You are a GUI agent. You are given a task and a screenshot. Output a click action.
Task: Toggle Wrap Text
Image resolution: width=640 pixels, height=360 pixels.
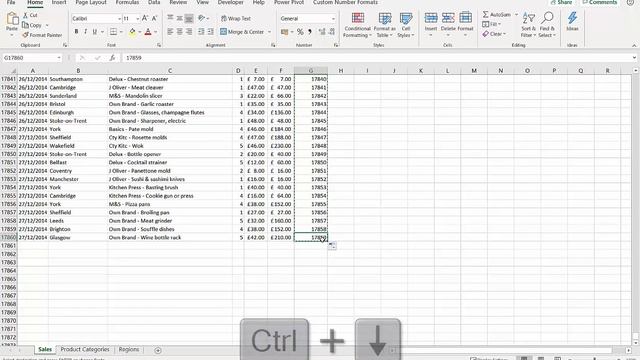click(x=236, y=18)
